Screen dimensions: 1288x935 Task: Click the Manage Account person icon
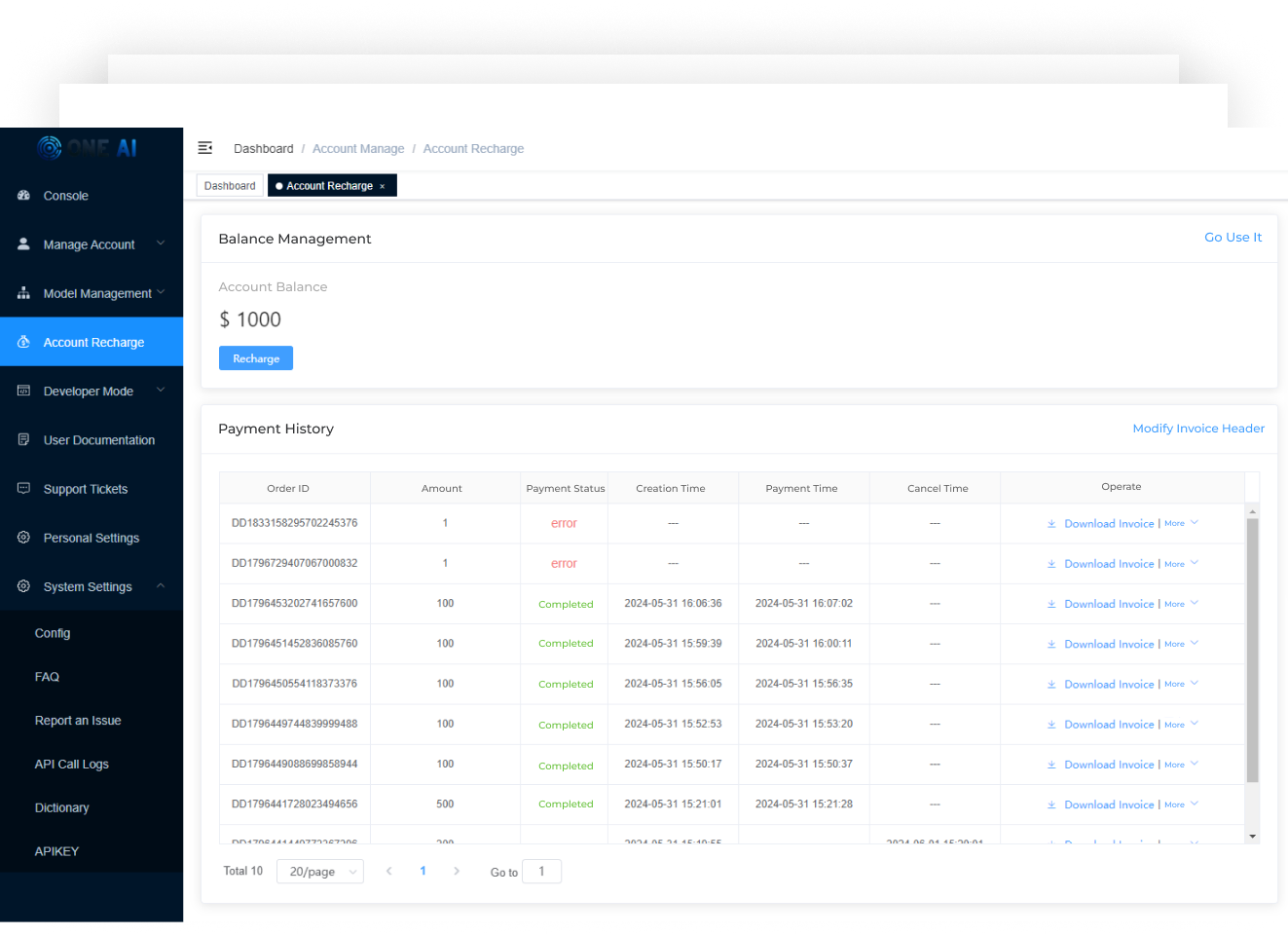(x=23, y=244)
